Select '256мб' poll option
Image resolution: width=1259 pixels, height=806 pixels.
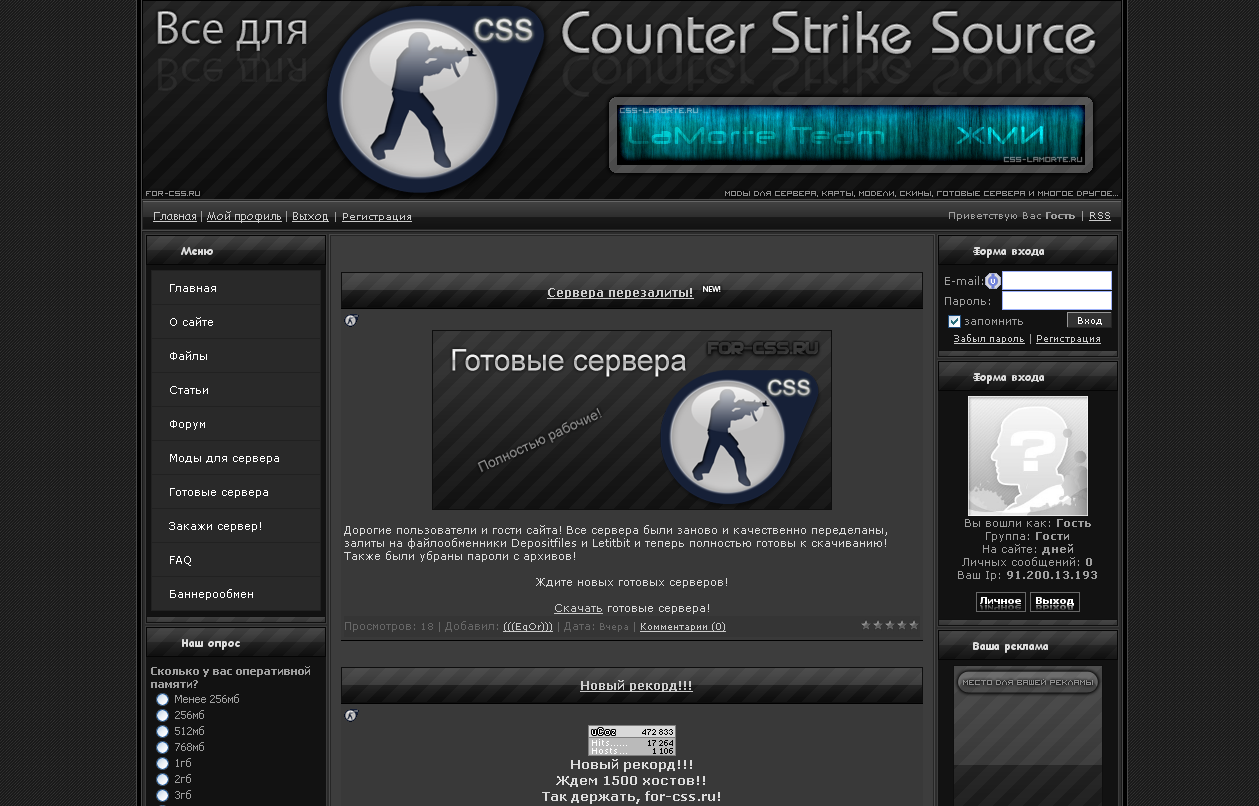162,715
